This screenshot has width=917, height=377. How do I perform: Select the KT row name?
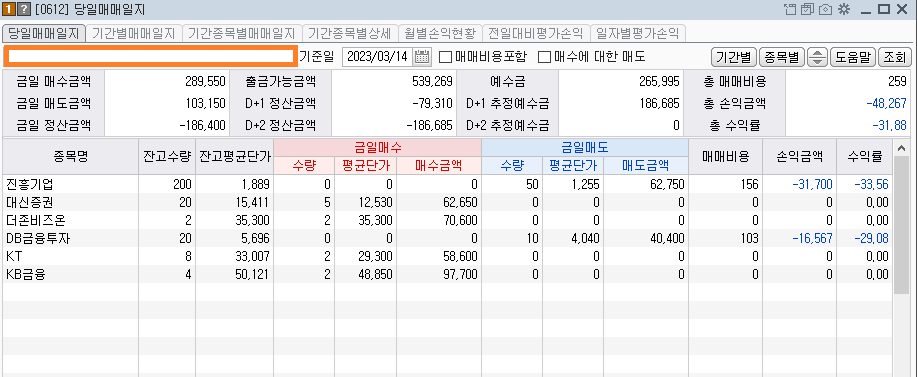click(14, 256)
